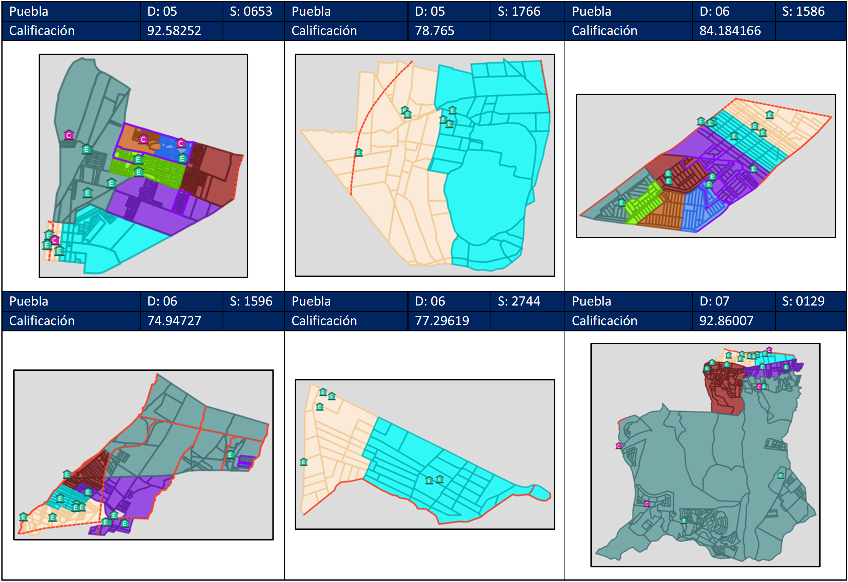Select the lone teal marker on the left edge of map S: 2744
The width and height of the screenshot is (848, 582).
point(303,461)
